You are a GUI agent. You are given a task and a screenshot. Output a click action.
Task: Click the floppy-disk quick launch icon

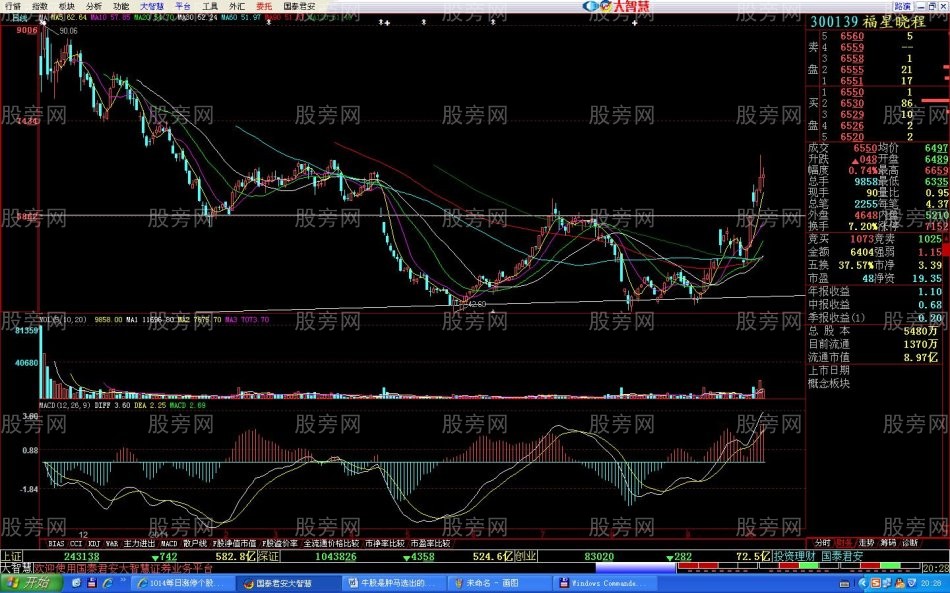click(92, 583)
